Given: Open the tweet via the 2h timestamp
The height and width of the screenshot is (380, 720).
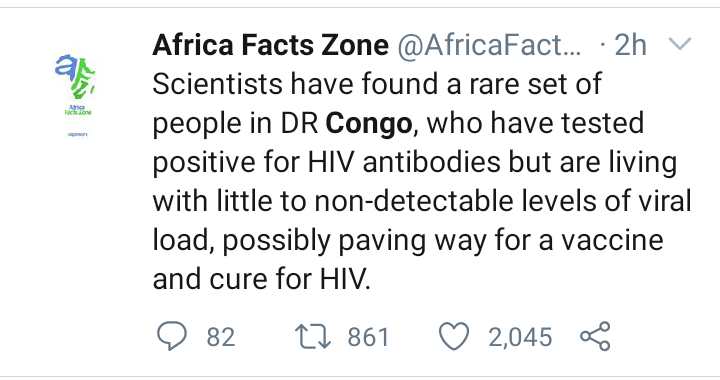Looking at the screenshot, I should [630, 45].
